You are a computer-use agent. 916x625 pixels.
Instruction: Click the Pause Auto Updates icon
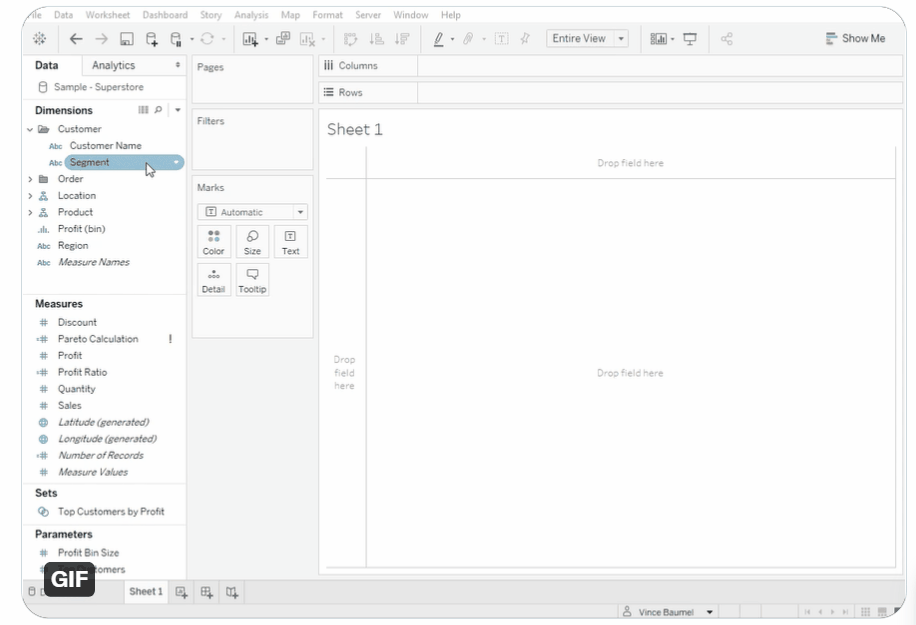pos(175,39)
